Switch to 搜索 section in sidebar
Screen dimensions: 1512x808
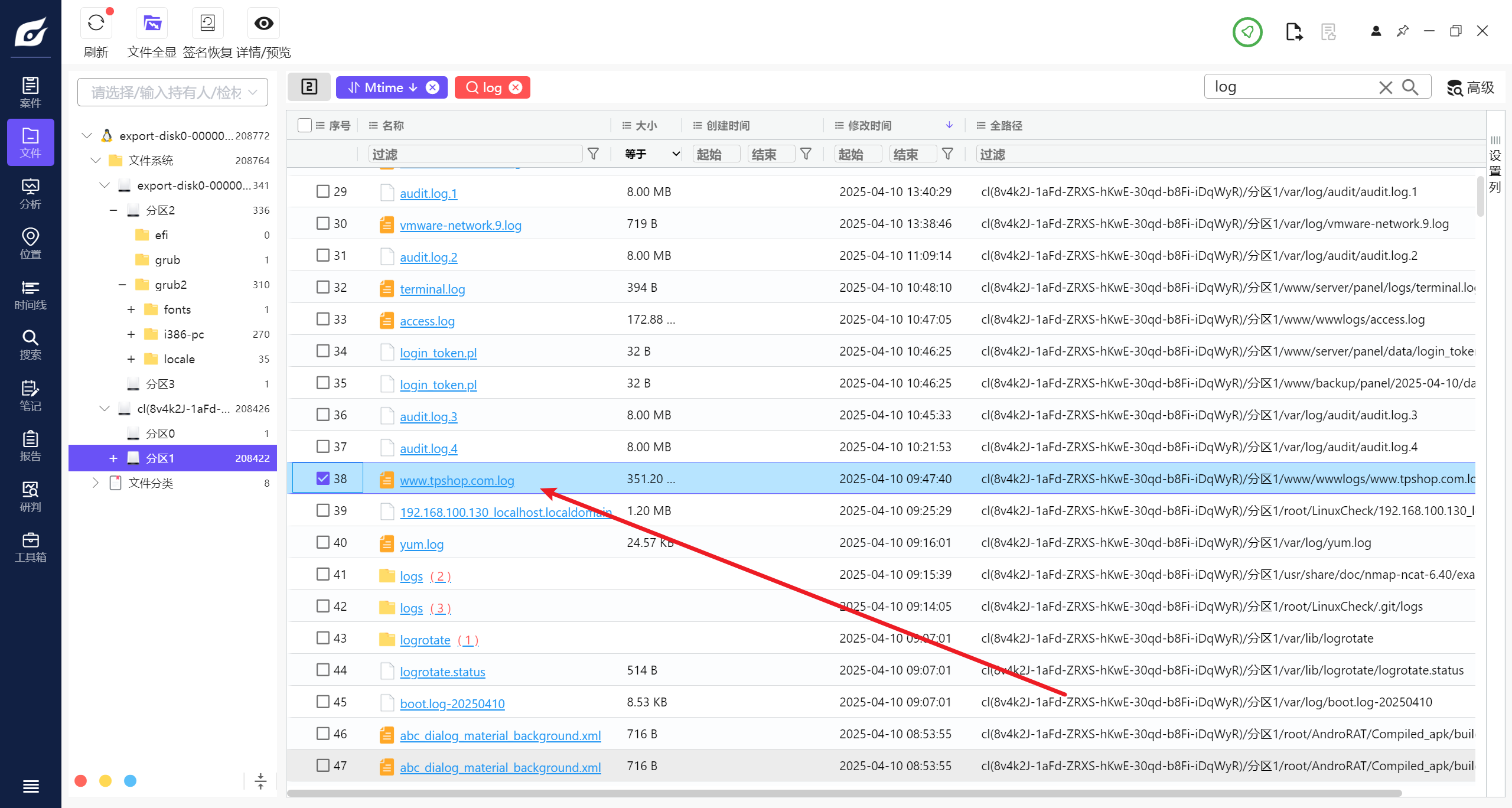pyautogui.click(x=30, y=345)
